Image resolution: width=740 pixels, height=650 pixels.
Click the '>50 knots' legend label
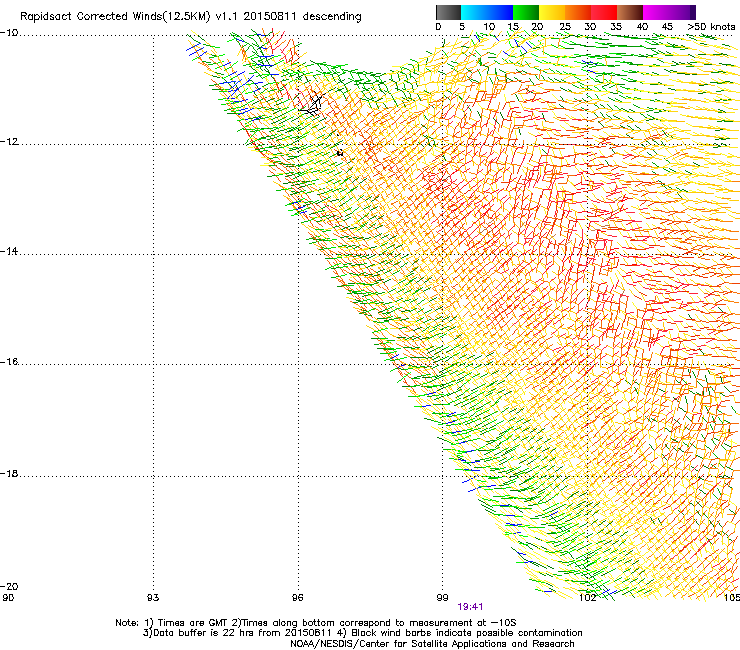pos(711,27)
